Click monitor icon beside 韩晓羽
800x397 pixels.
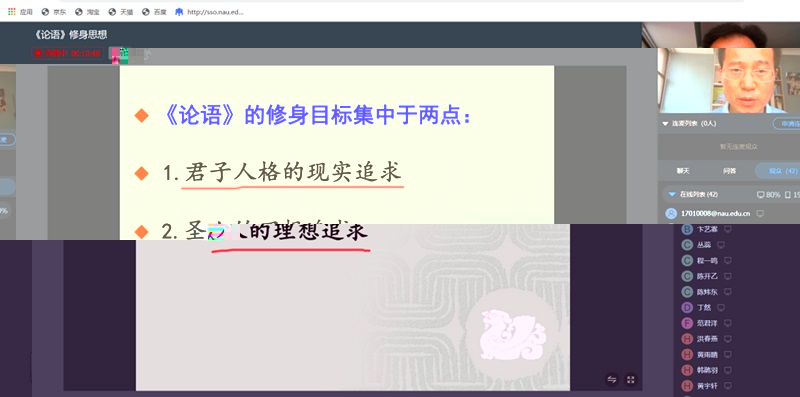pos(728,370)
